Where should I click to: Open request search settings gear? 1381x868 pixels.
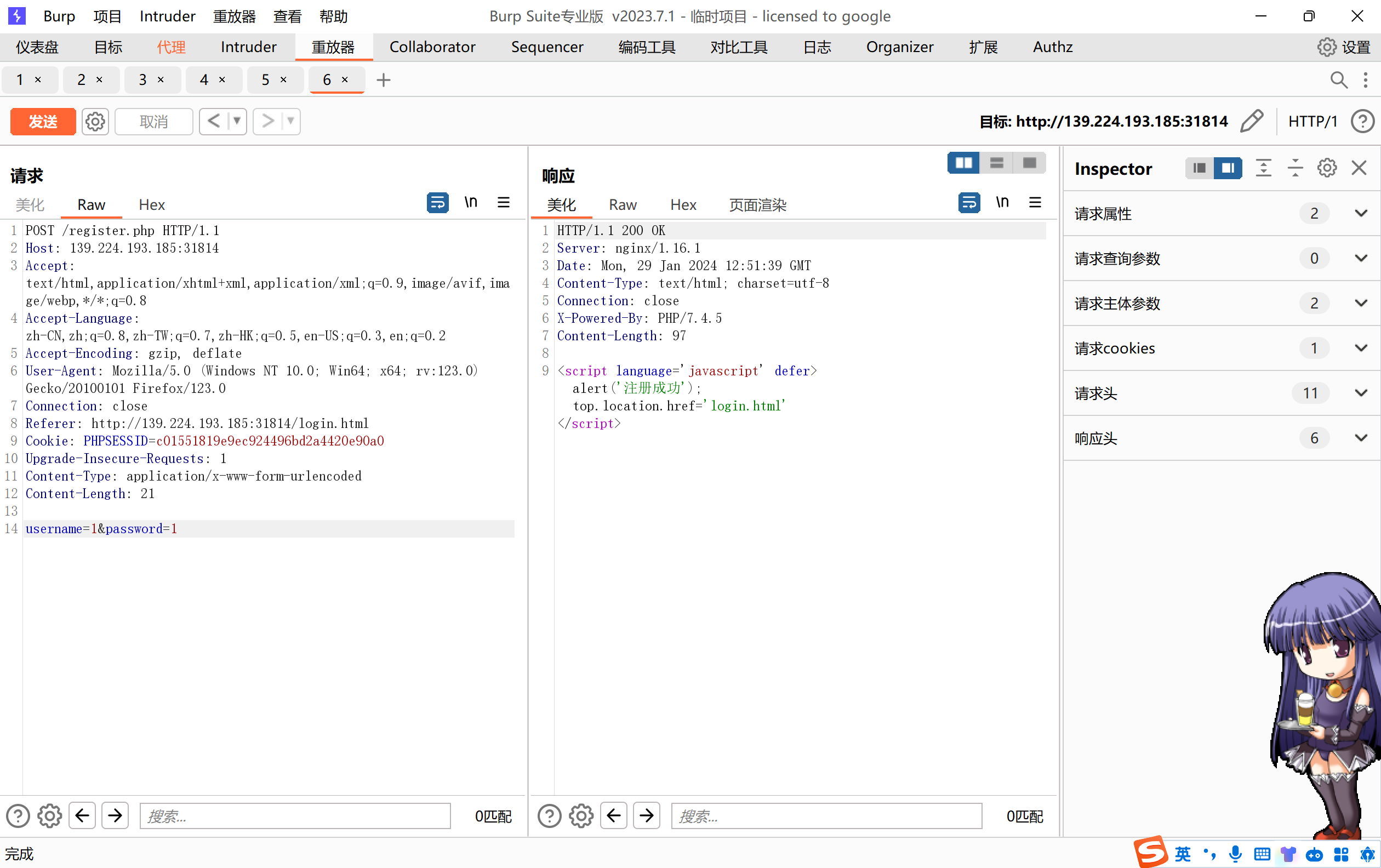coord(50,816)
